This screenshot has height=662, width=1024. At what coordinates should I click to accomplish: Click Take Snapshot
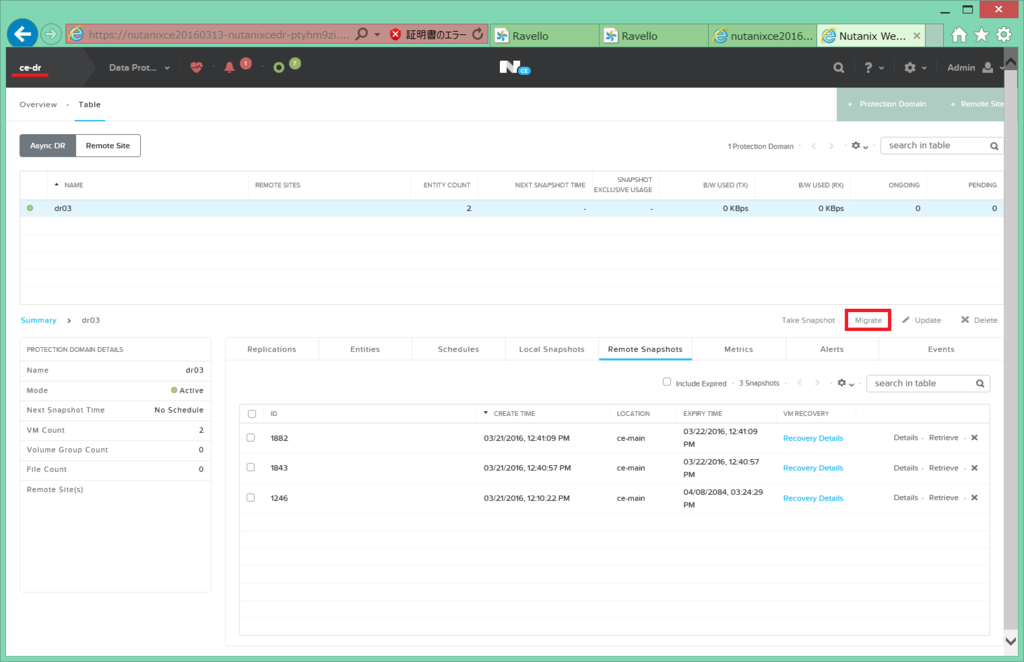[808, 320]
